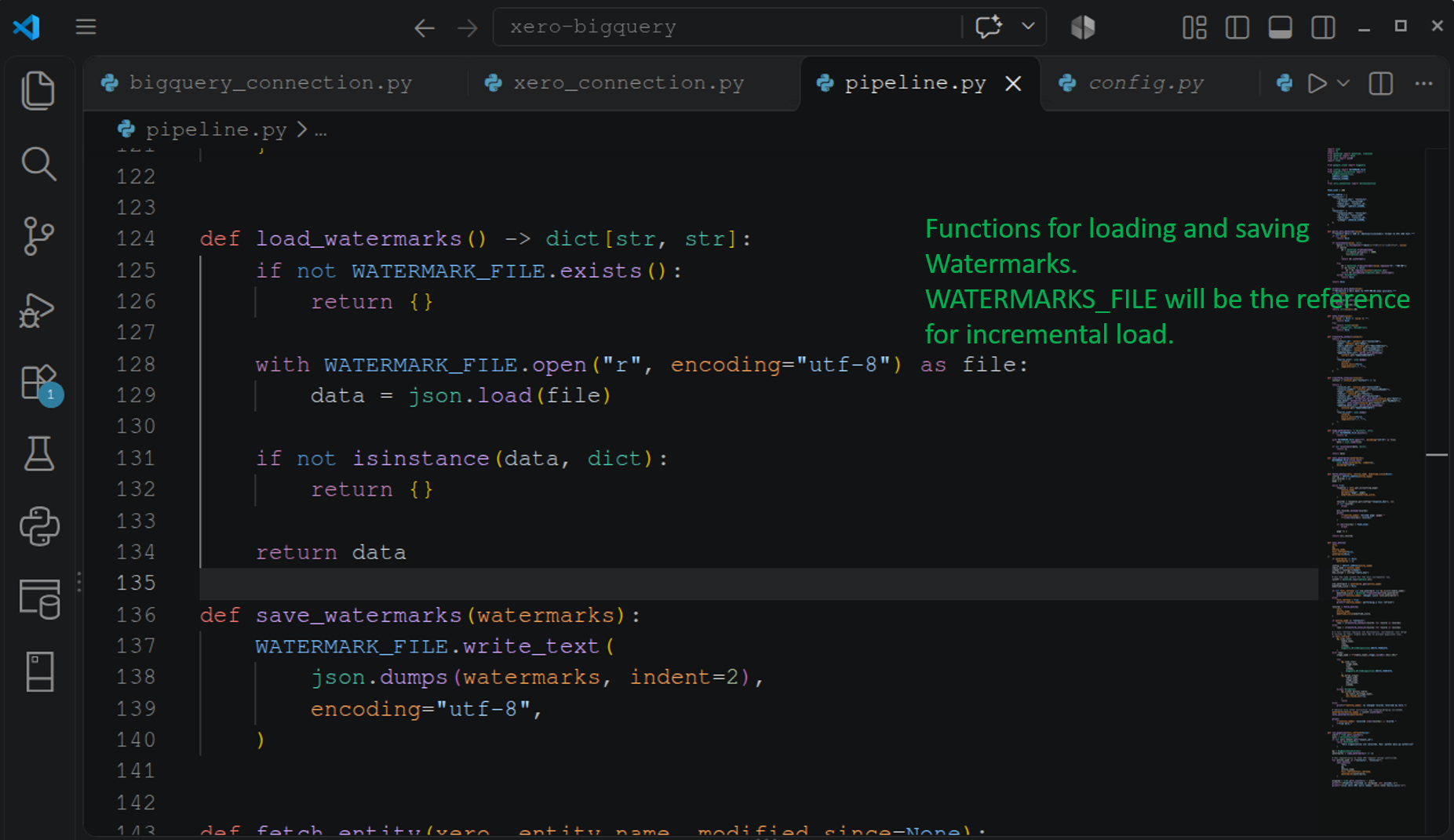The height and width of the screenshot is (840, 1454).
Task: Click line number 135 in the gutter
Action: (x=136, y=584)
